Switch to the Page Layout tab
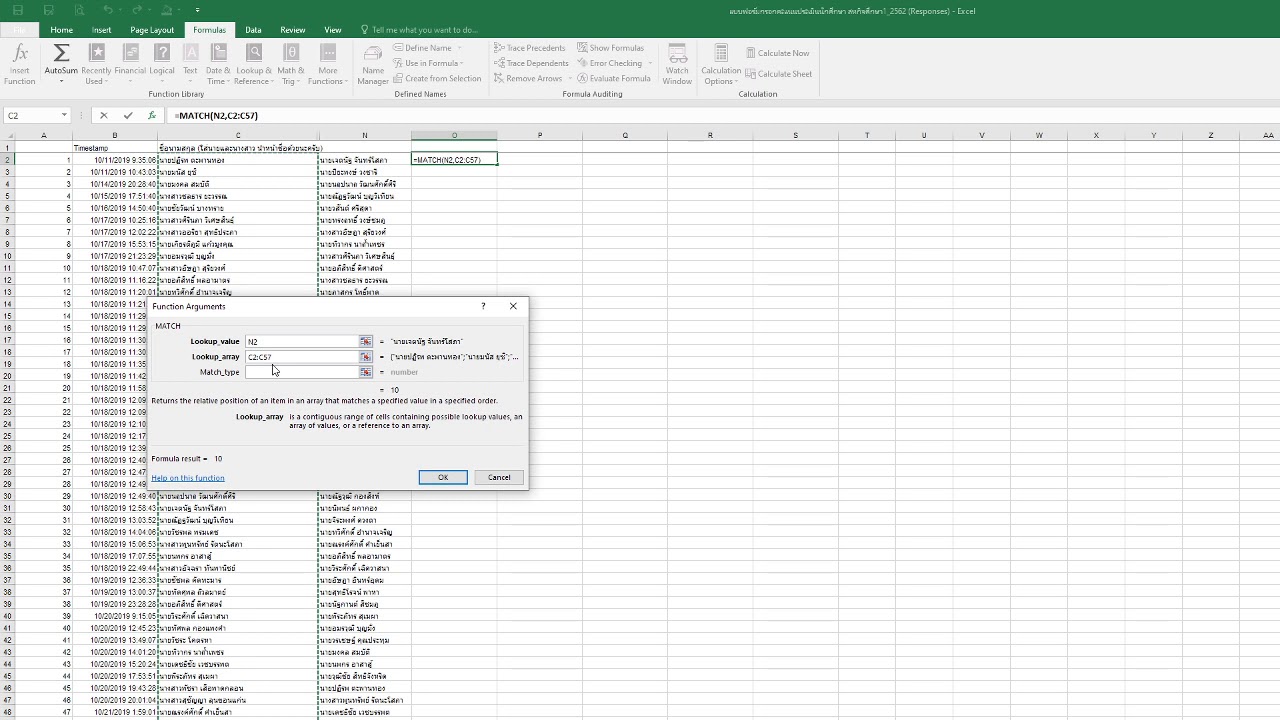Image resolution: width=1280 pixels, height=720 pixels. point(152,30)
